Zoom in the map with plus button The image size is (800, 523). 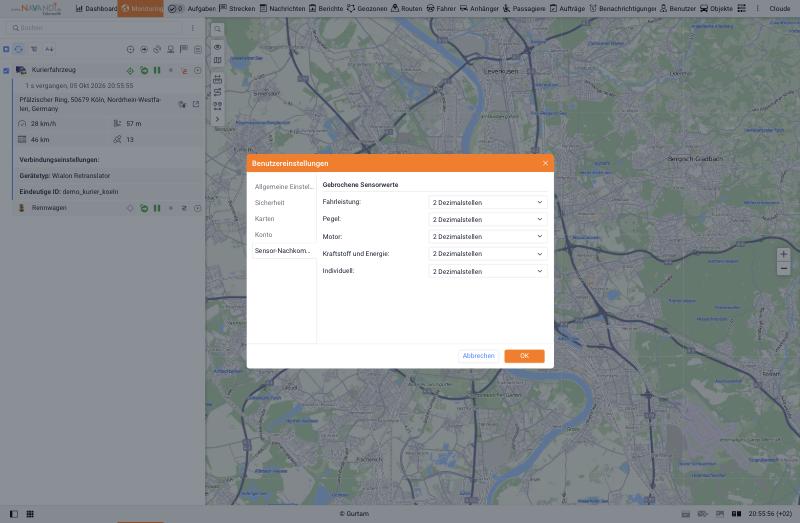783,254
